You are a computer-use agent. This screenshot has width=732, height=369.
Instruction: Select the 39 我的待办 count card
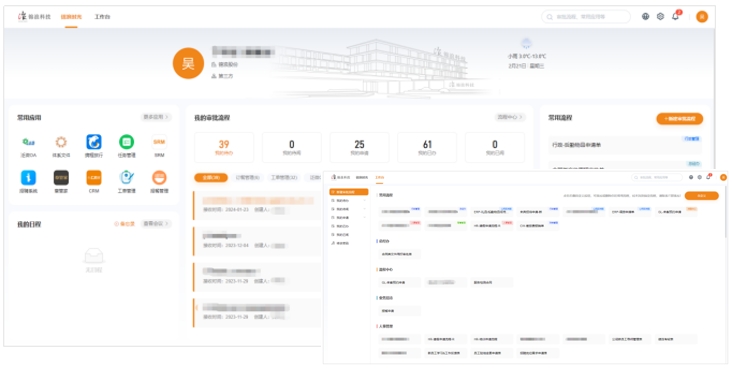[x=224, y=147]
